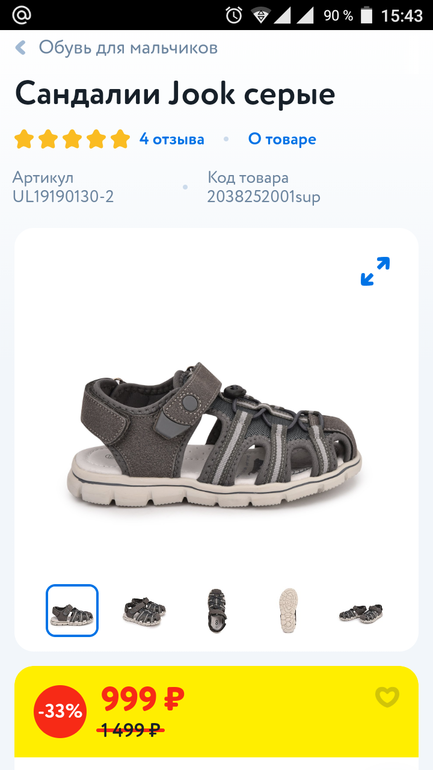Viewport: 433px width, 770px height.
Task: Select the top-view sandal thumbnail
Action: click(216, 610)
